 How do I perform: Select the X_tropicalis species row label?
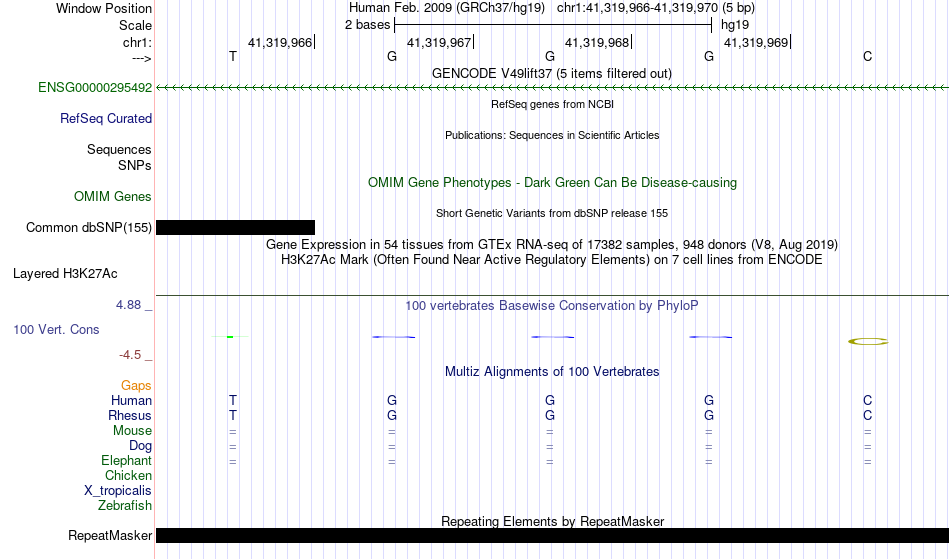pos(118,491)
